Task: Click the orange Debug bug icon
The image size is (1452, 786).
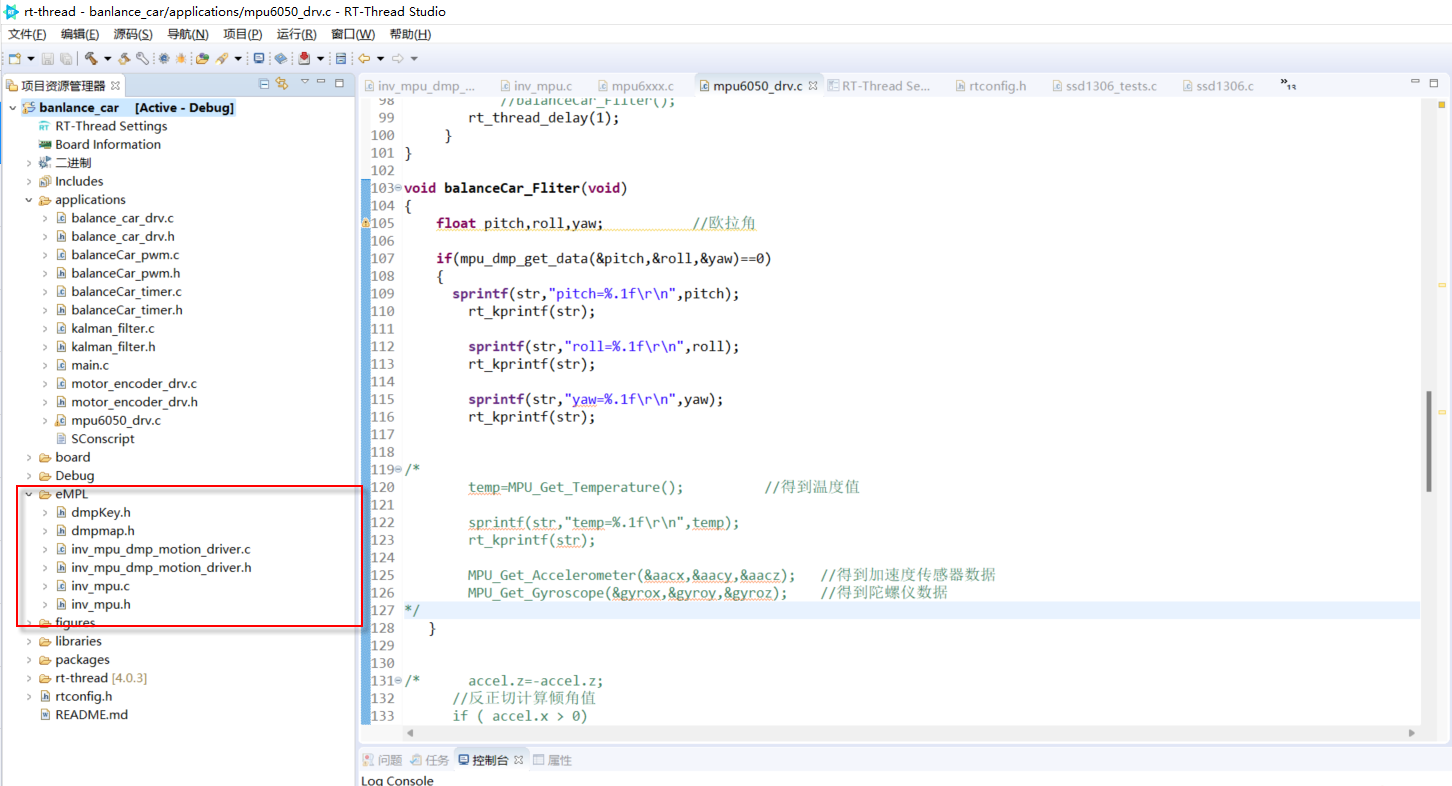Action: click(181, 59)
